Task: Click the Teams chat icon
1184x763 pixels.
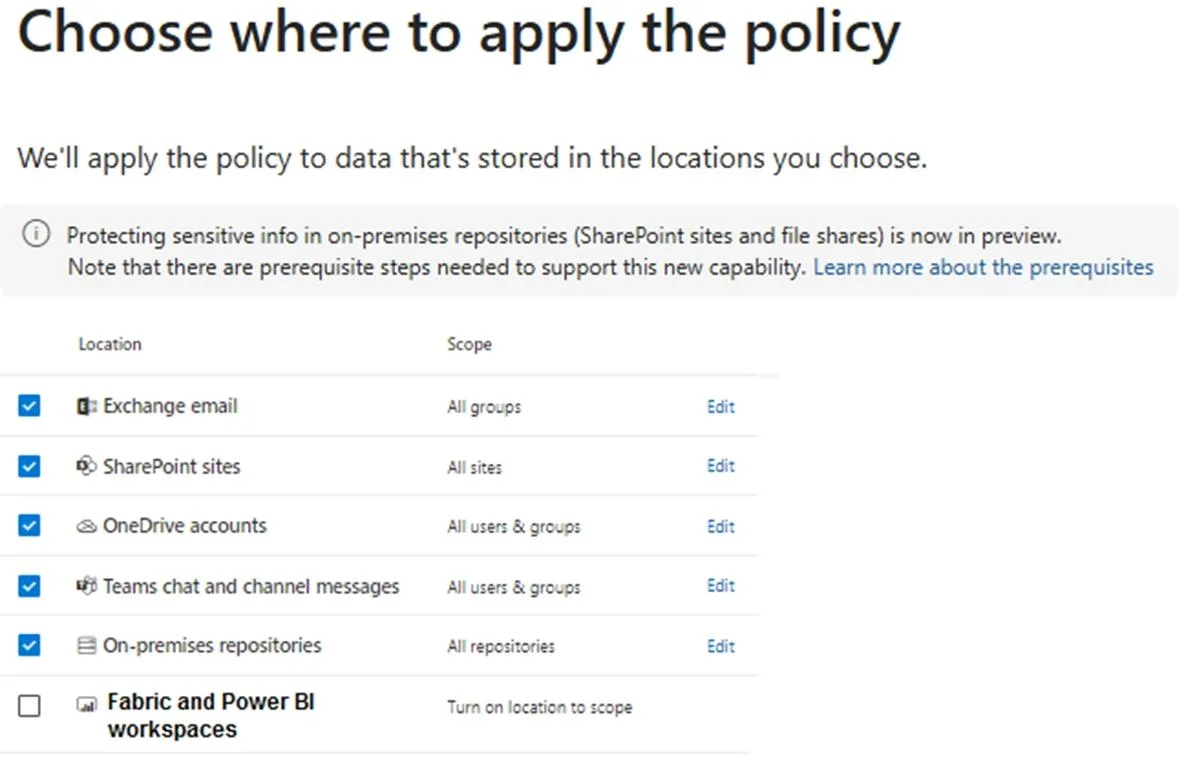Action: point(86,585)
